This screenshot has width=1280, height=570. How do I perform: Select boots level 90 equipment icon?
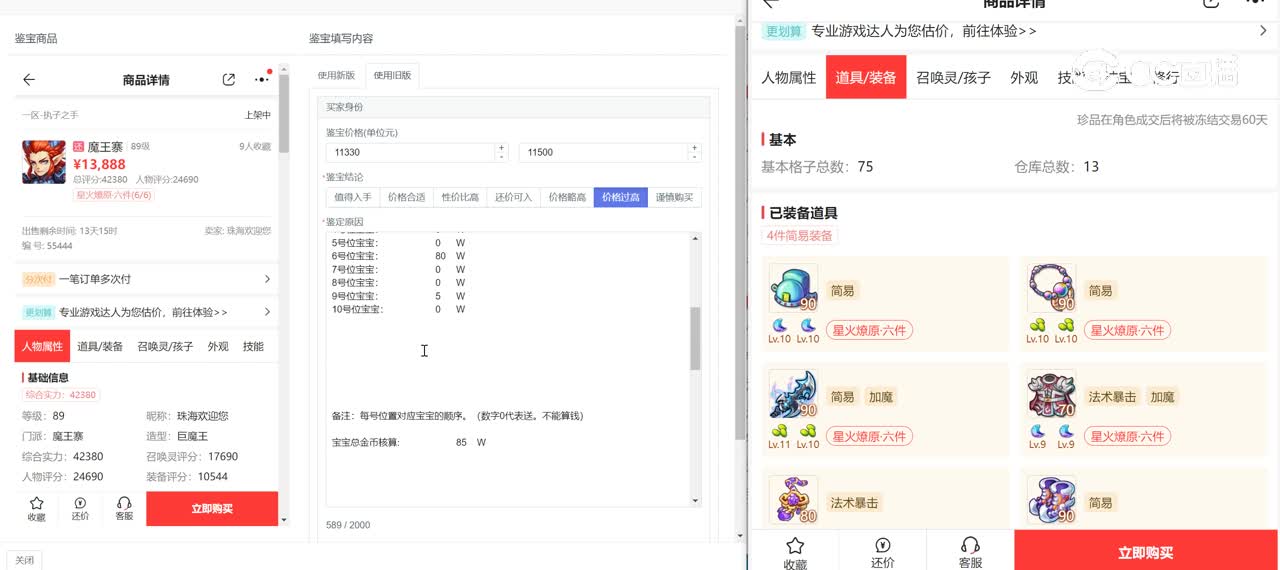pos(1052,500)
